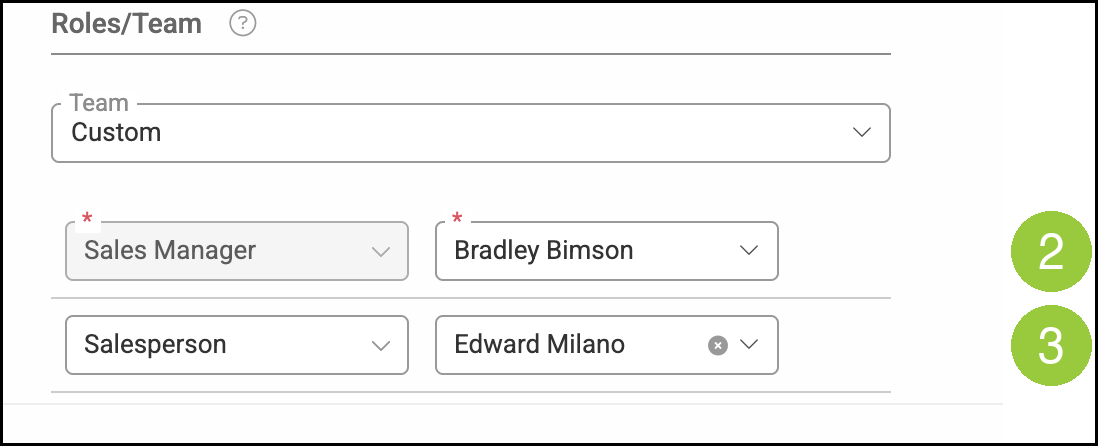This screenshot has width=1098, height=446.
Task: Select the Custom value in Team field
Action: click(116, 132)
